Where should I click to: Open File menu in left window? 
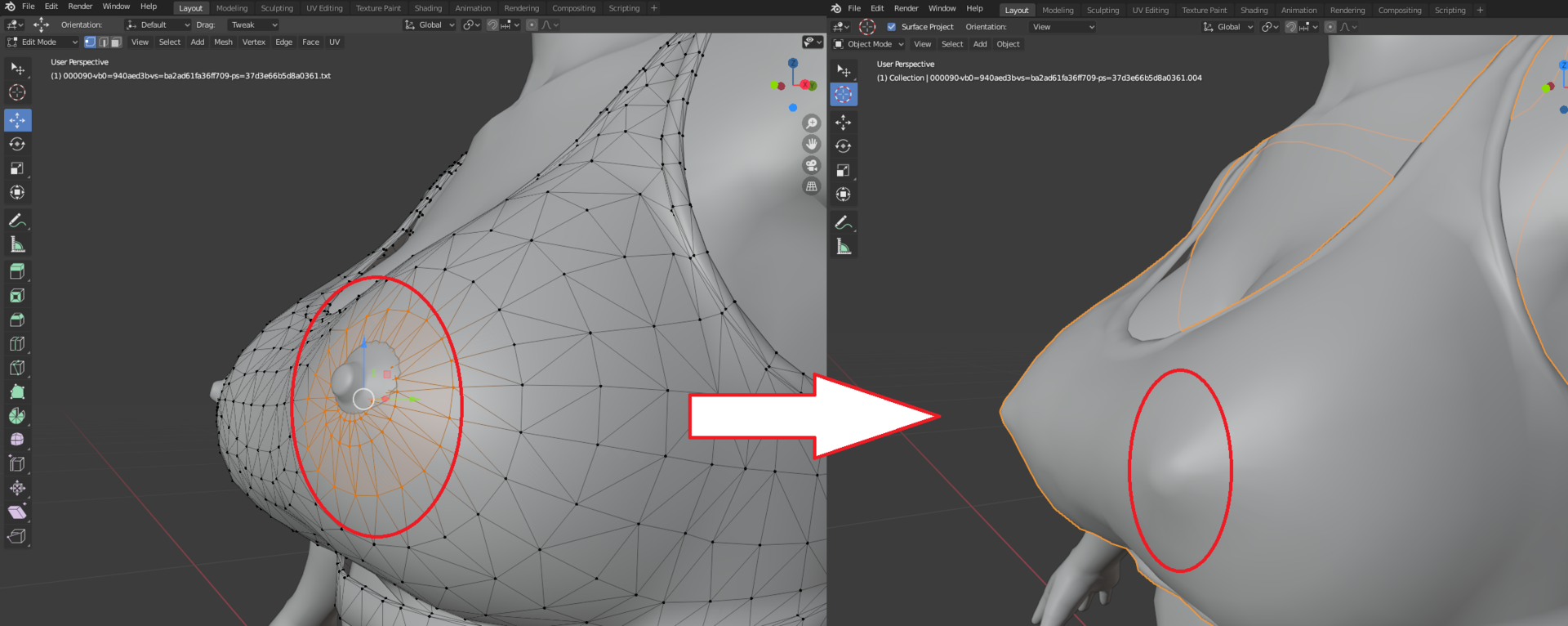(x=28, y=7)
